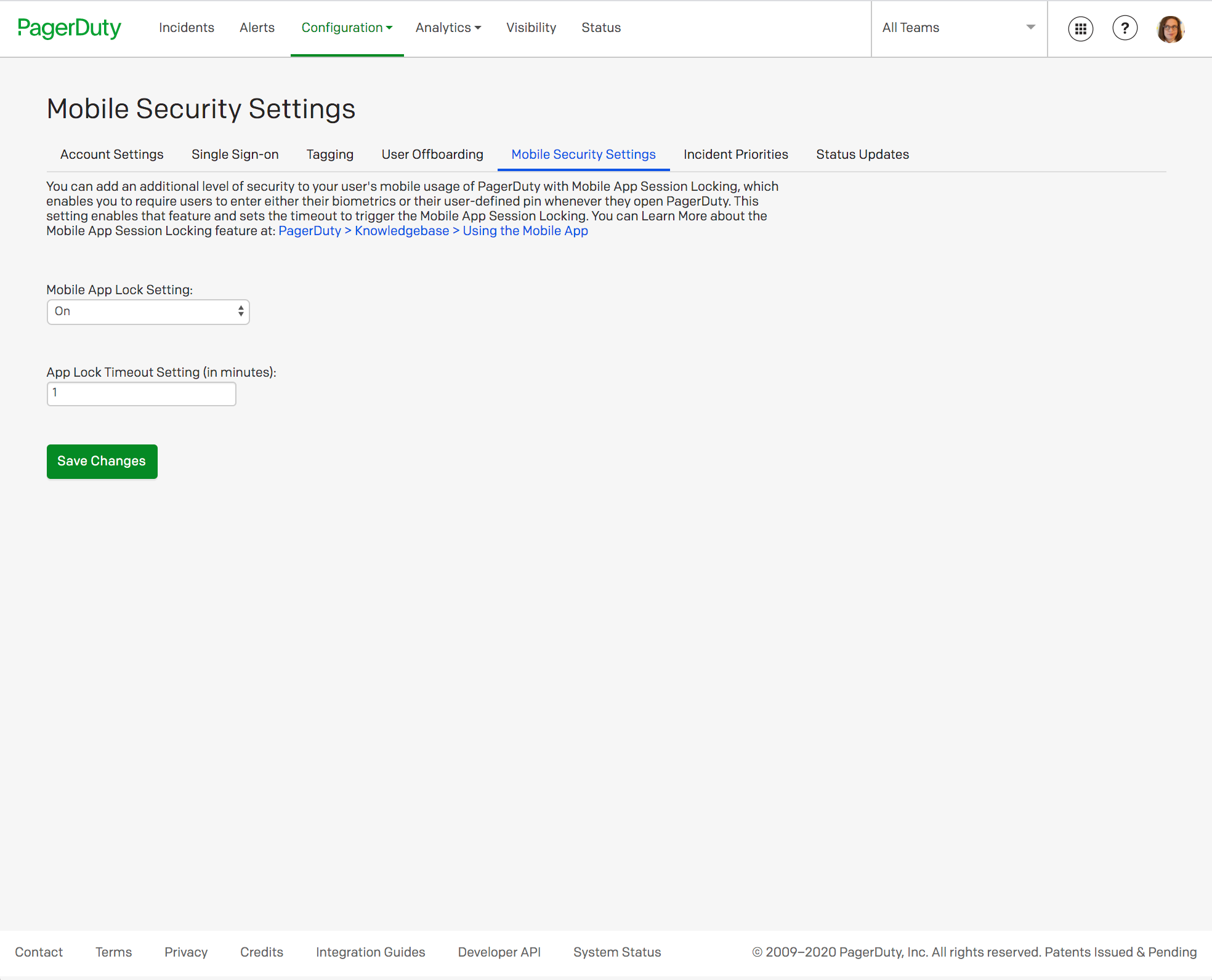Click the copyright notice in the footer
The width and height of the screenshot is (1212, 980).
pyautogui.click(x=974, y=952)
